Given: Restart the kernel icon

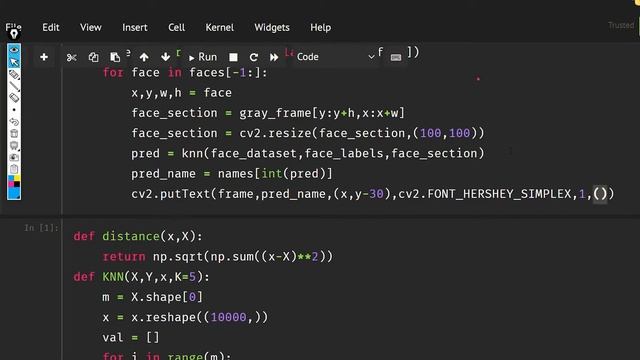Looking at the screenshot, I should point(253,58).
